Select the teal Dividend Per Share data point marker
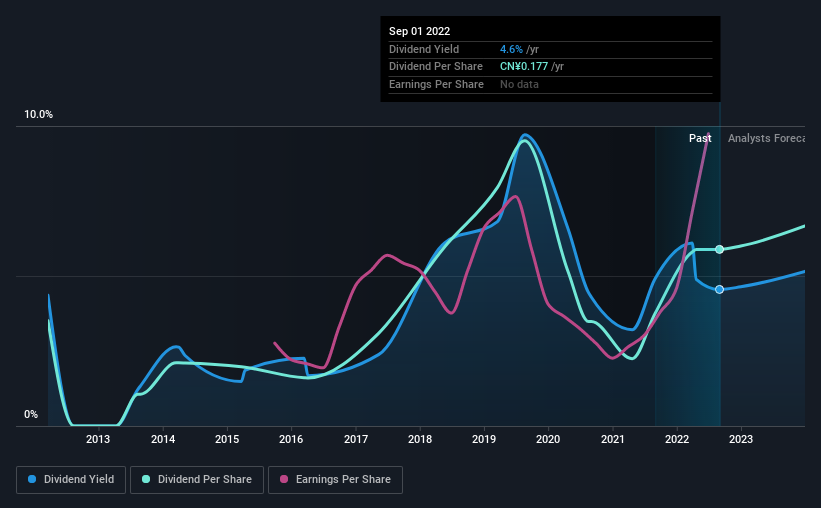The width and height of the screenshot is (821, 508). 719,249
